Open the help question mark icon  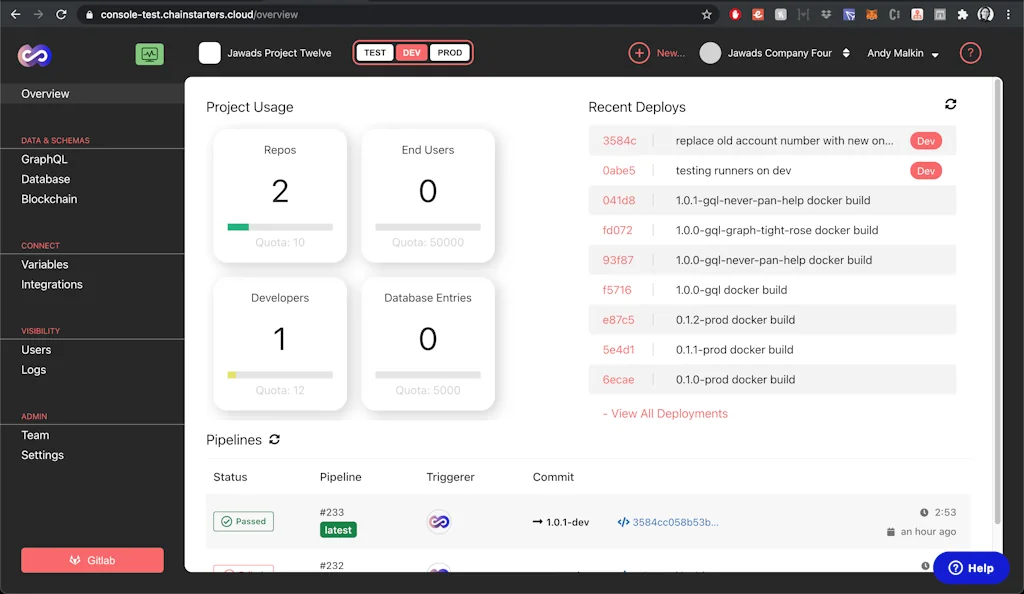(968, 52)
